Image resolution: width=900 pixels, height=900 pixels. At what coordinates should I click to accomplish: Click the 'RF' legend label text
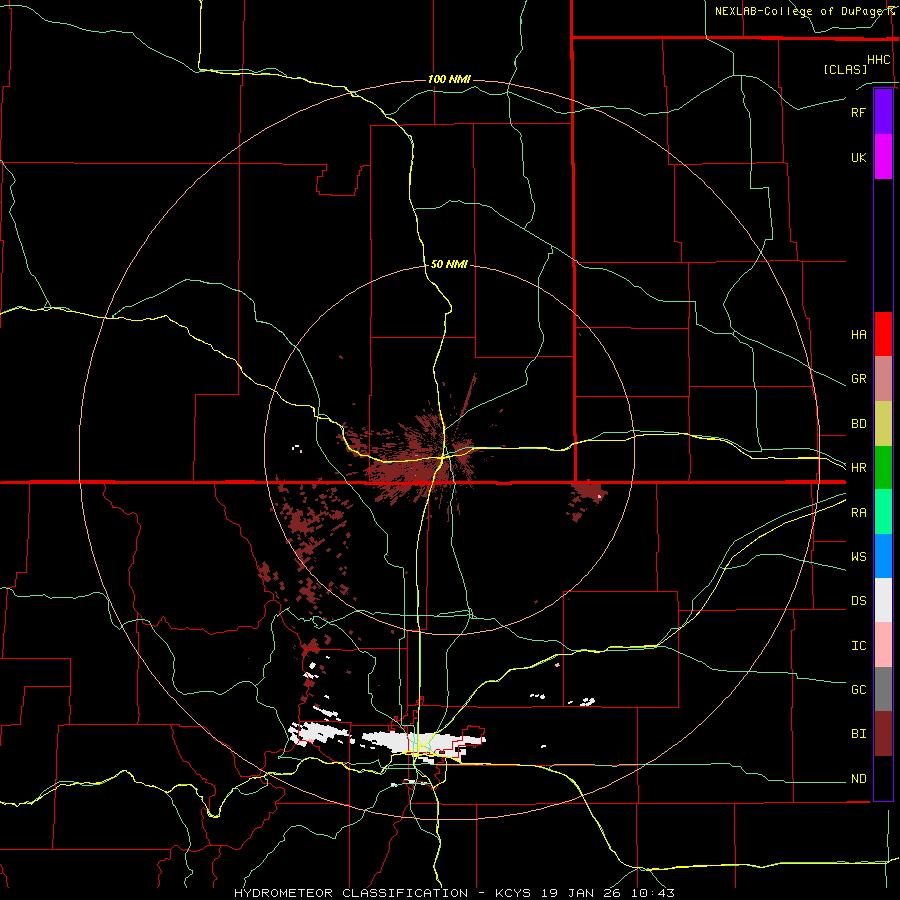tap(858, 112)
